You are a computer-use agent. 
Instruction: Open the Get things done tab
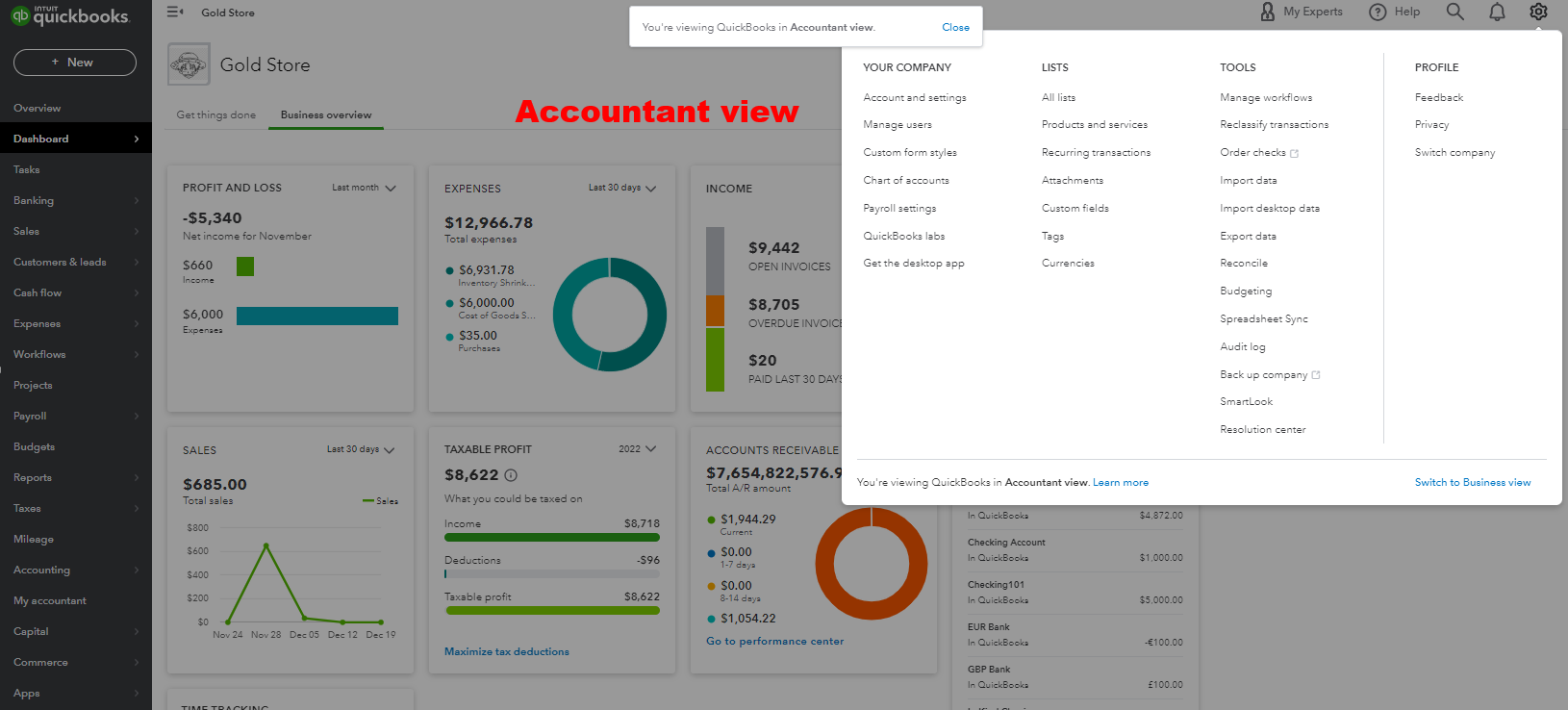[216, 114]
